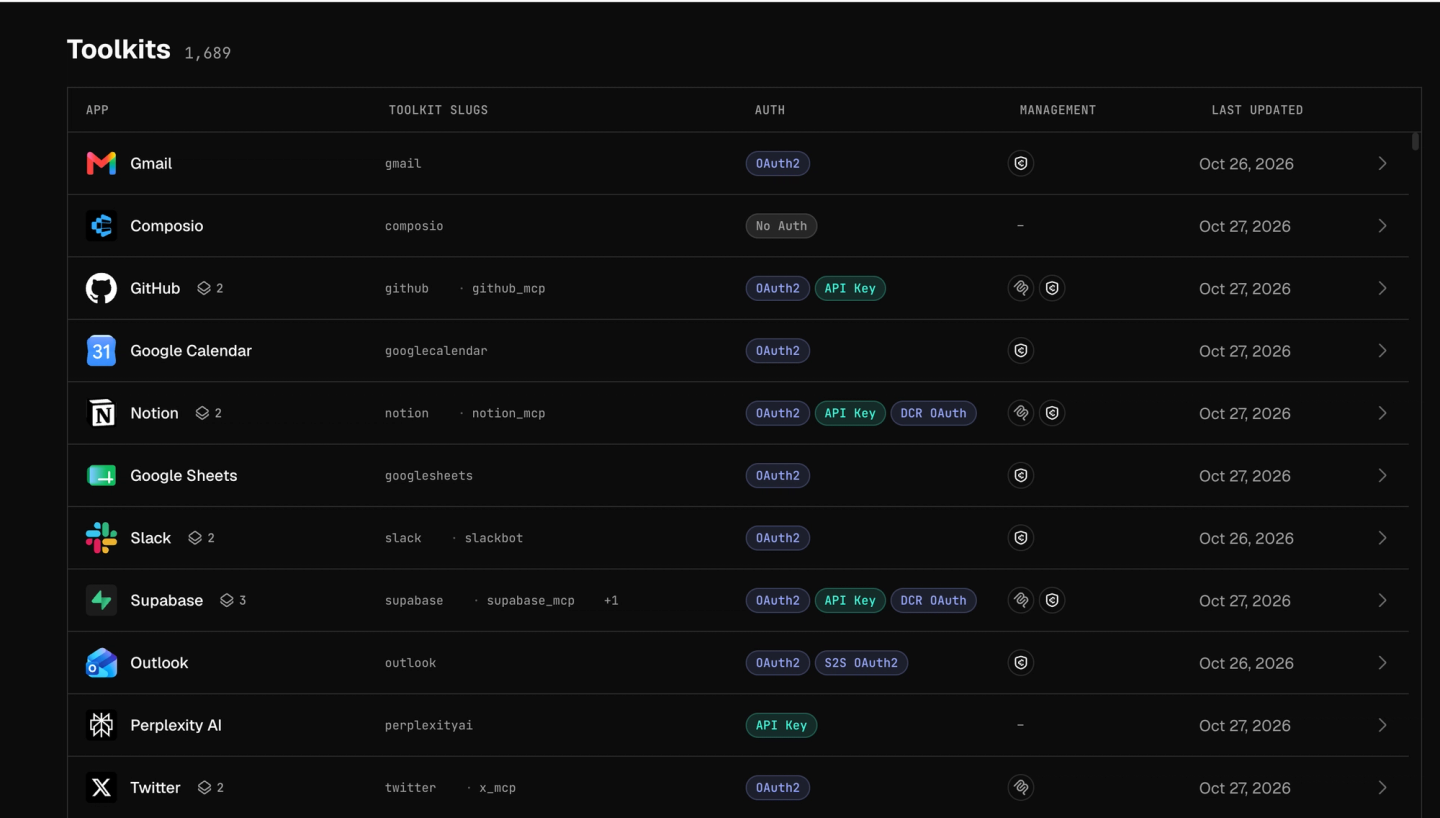Click the layers icon next to GitHub

(204, 288)
